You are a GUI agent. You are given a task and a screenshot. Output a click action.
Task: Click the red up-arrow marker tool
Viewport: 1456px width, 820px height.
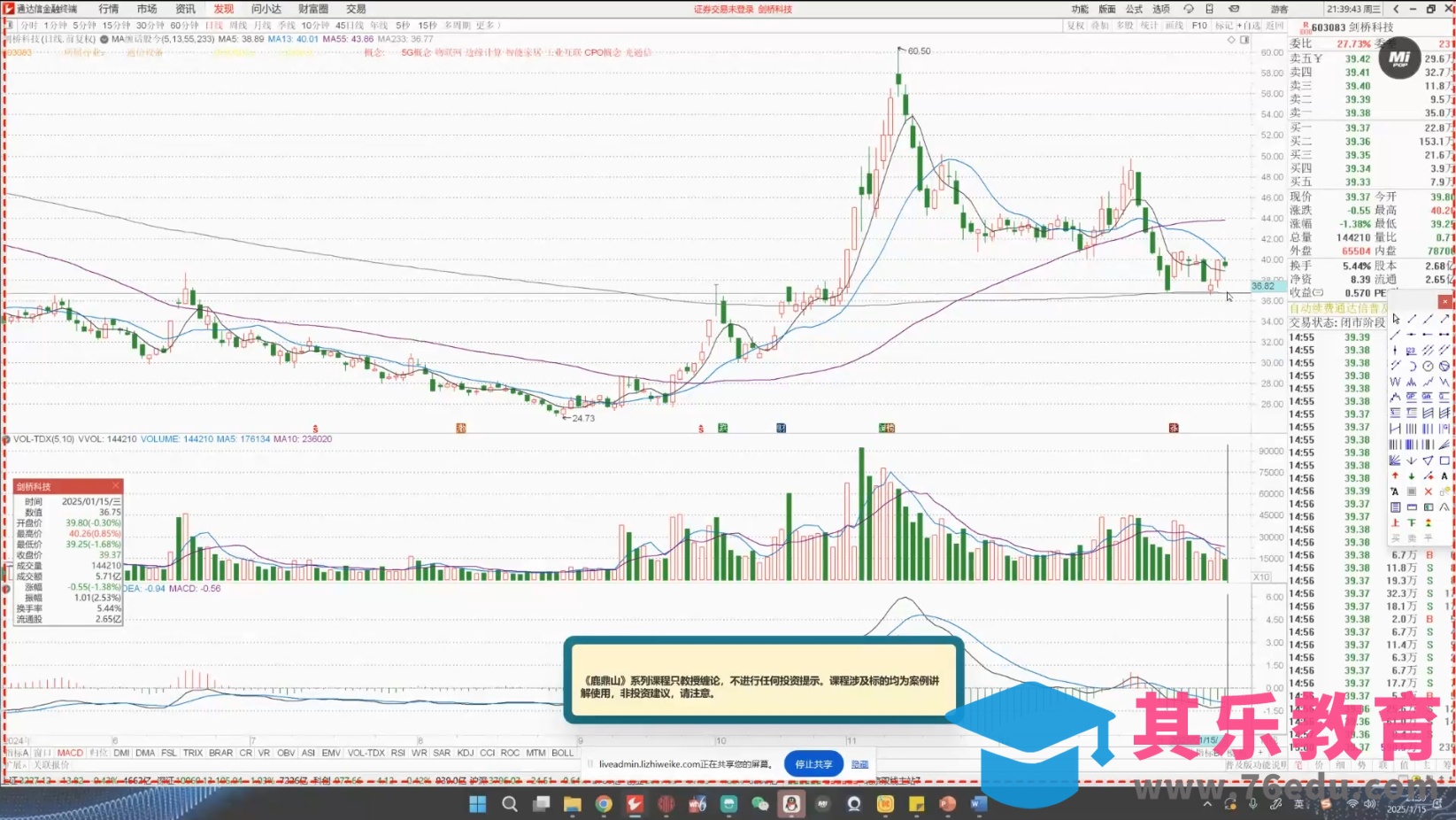[1396, 476]
